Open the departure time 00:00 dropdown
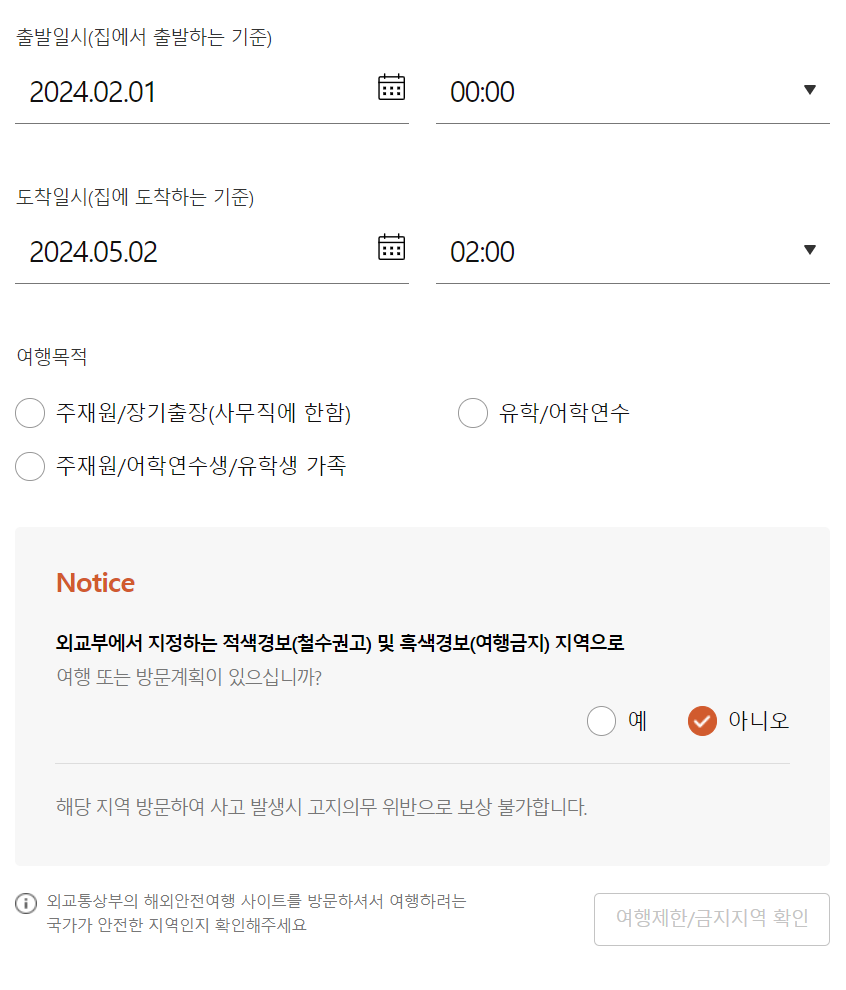 click(x=633, y=92)
